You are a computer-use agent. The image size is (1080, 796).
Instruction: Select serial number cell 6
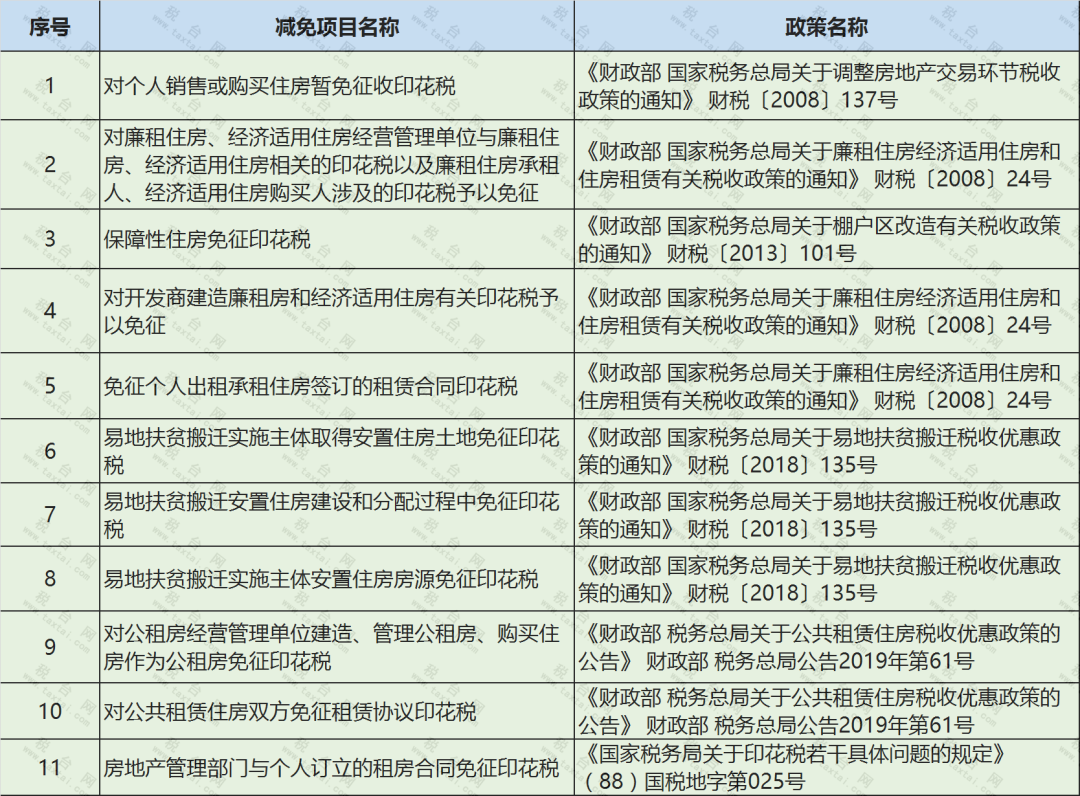tap(50, 451)
